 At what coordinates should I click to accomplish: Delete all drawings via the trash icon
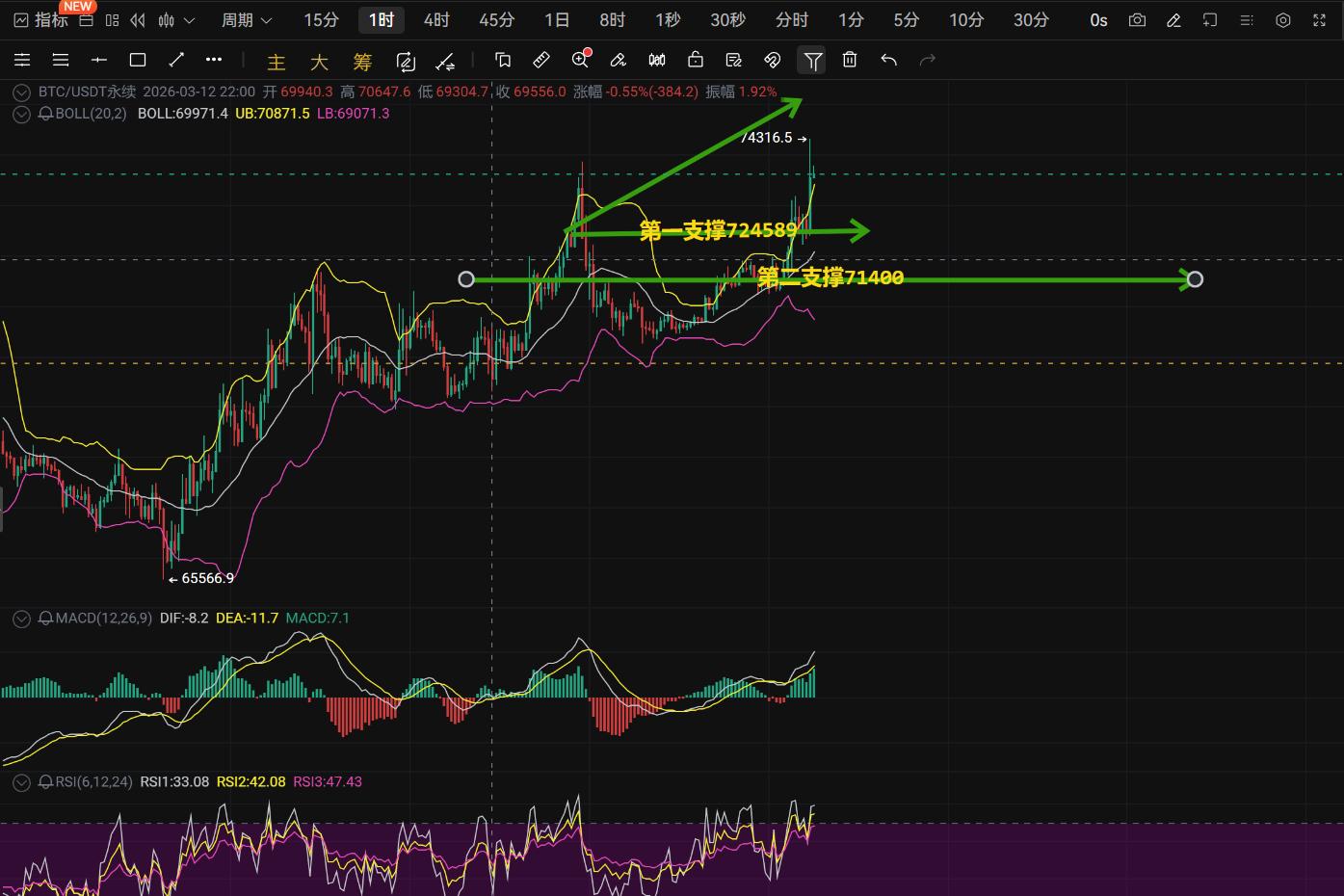click(x=849, y=60)
